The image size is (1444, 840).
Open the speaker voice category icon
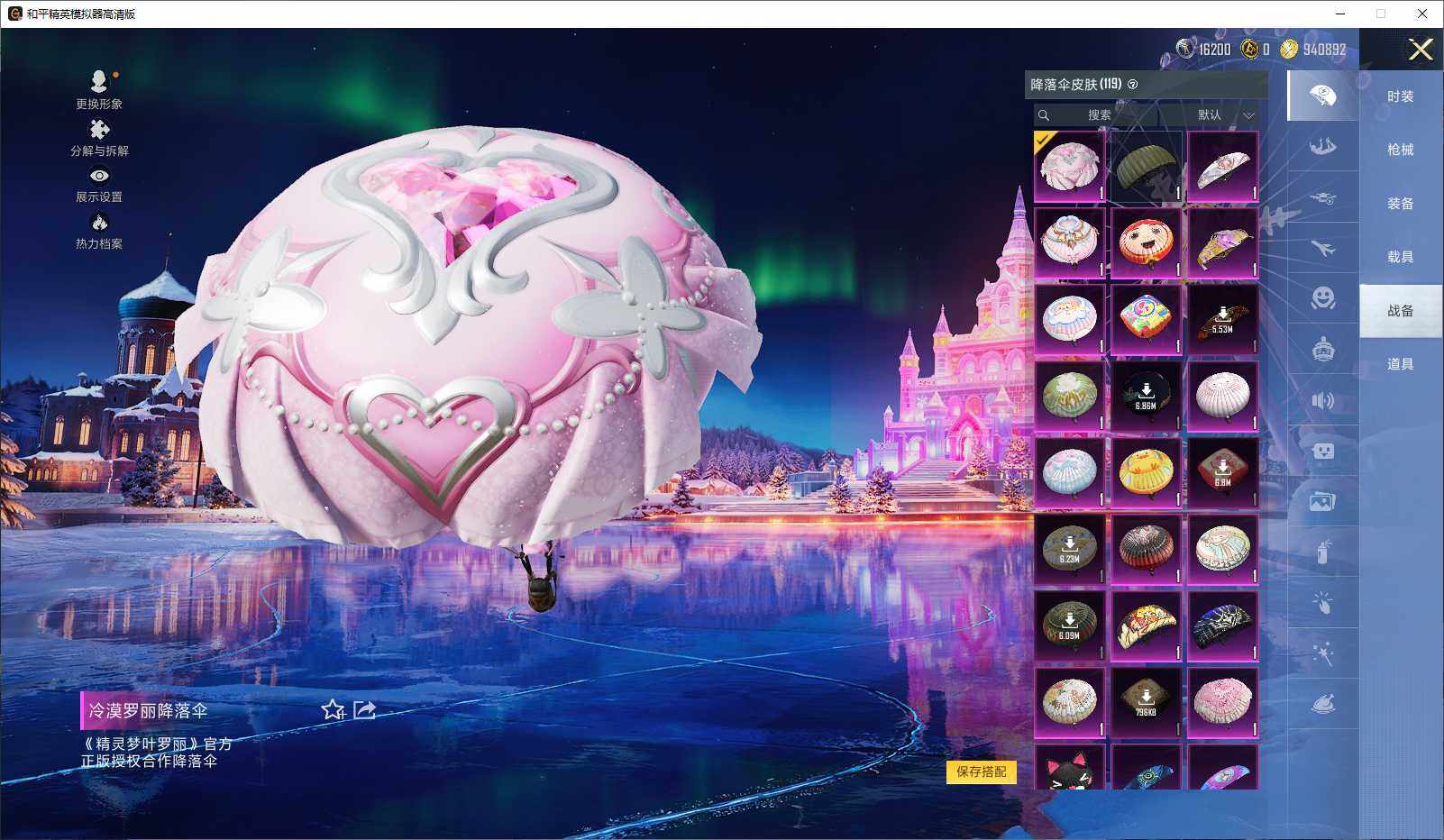click(1322, 400)
